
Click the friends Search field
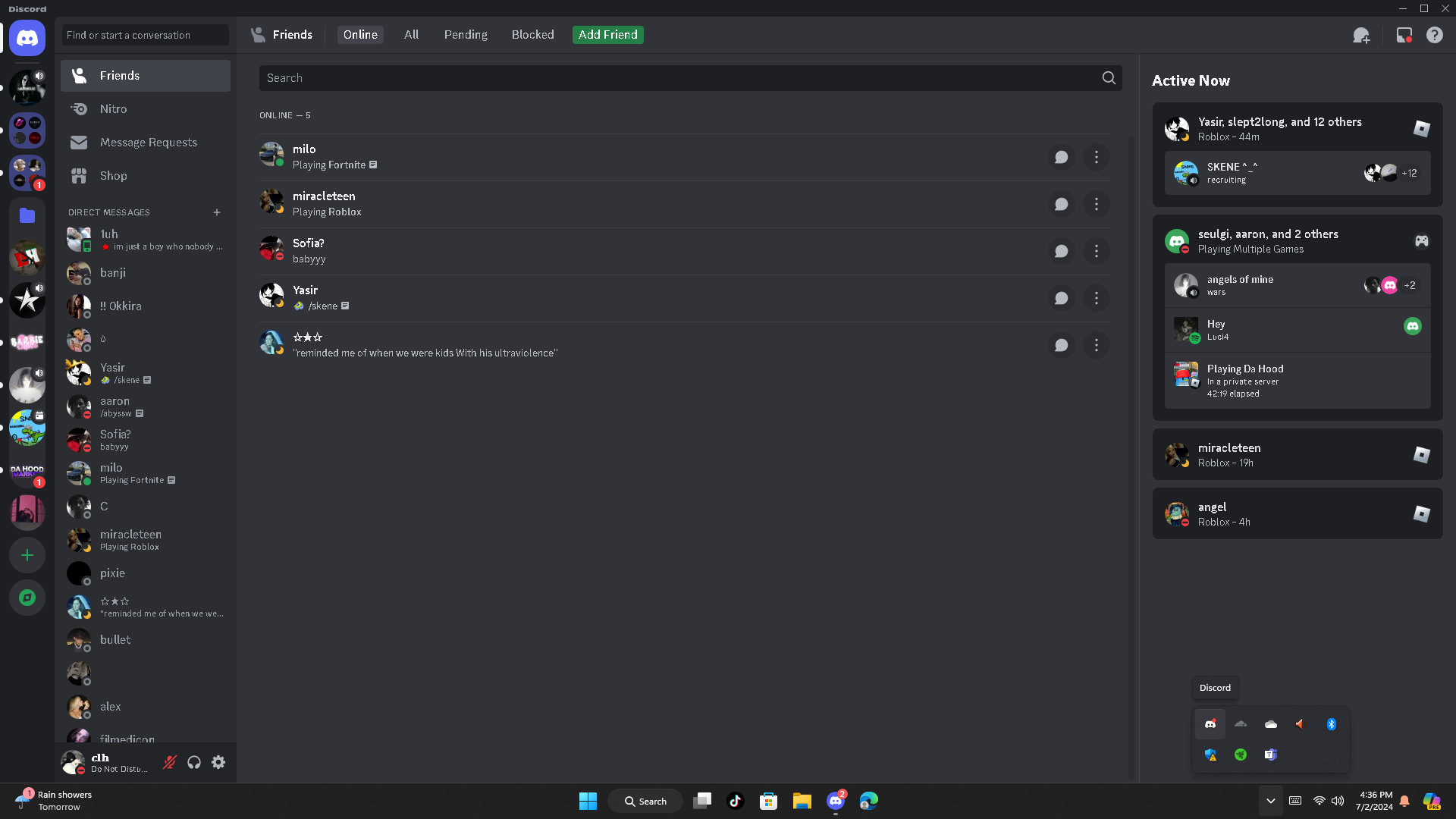679,78
